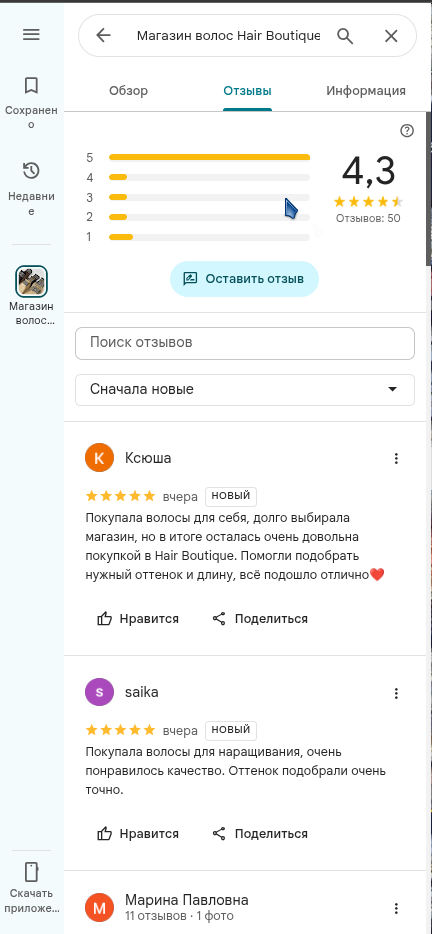The image size is (432, 934).
Task: Open Сохранено saved places
Action: 31,102
